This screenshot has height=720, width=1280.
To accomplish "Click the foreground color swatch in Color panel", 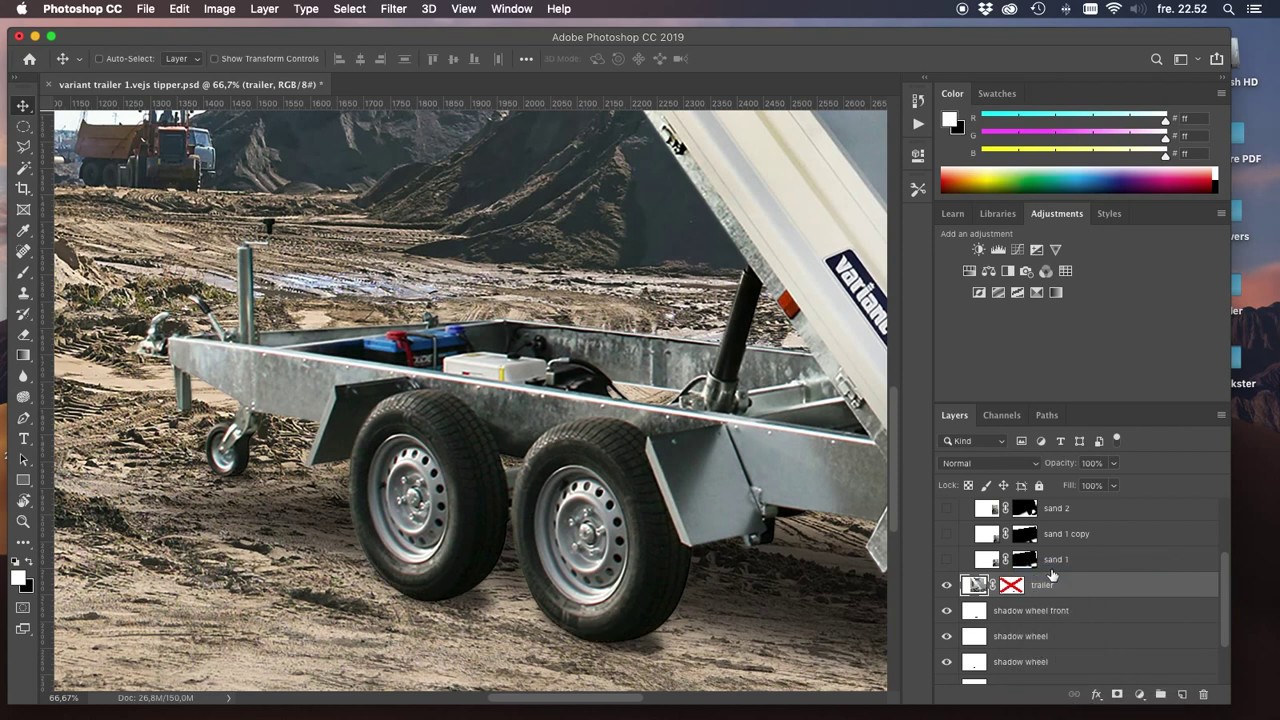I will [x=949, y=120].
